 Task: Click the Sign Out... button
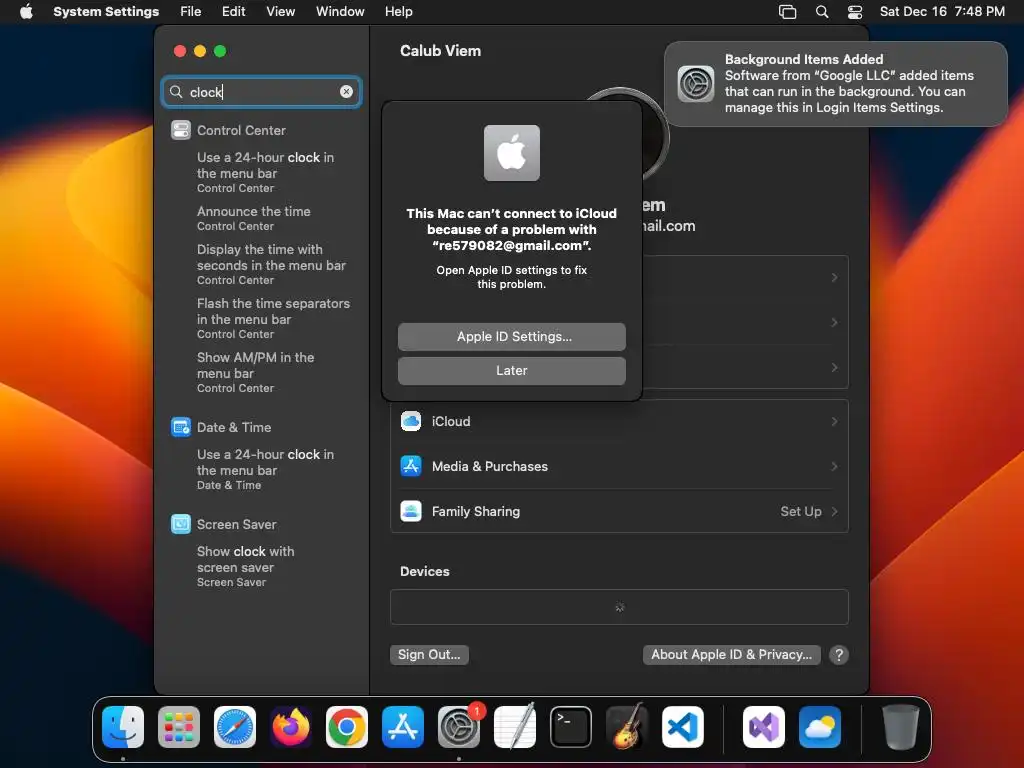429,654
